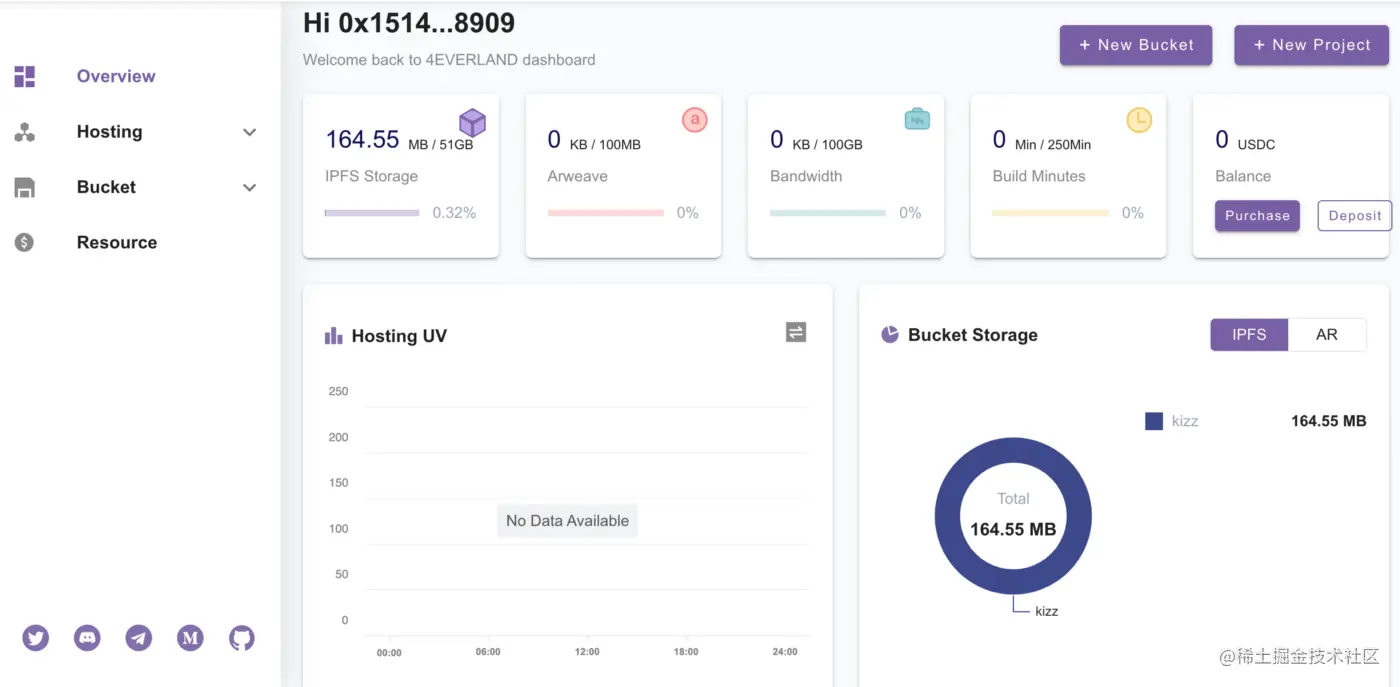Screen dimensions: 1400x687
Task: Switch Bucket Storage to IPFS
Action: [1249, 335]
